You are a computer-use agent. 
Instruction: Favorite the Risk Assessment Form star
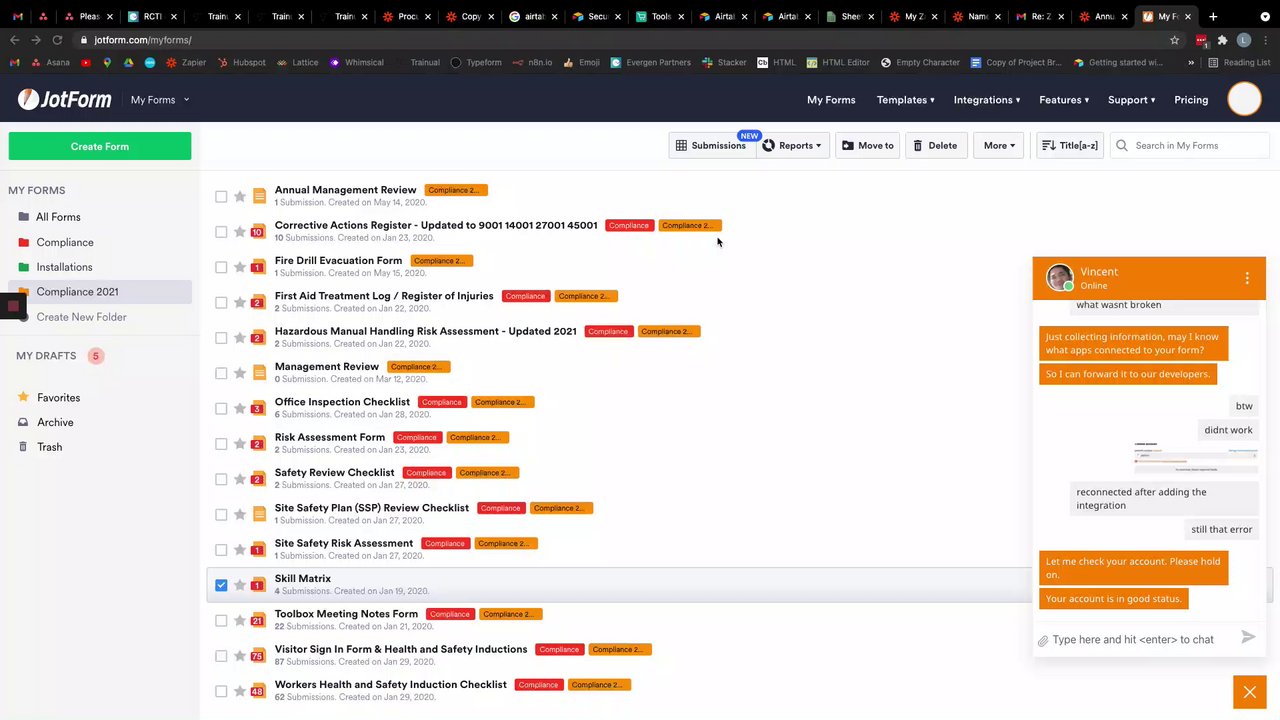click(x=240, y=444)
